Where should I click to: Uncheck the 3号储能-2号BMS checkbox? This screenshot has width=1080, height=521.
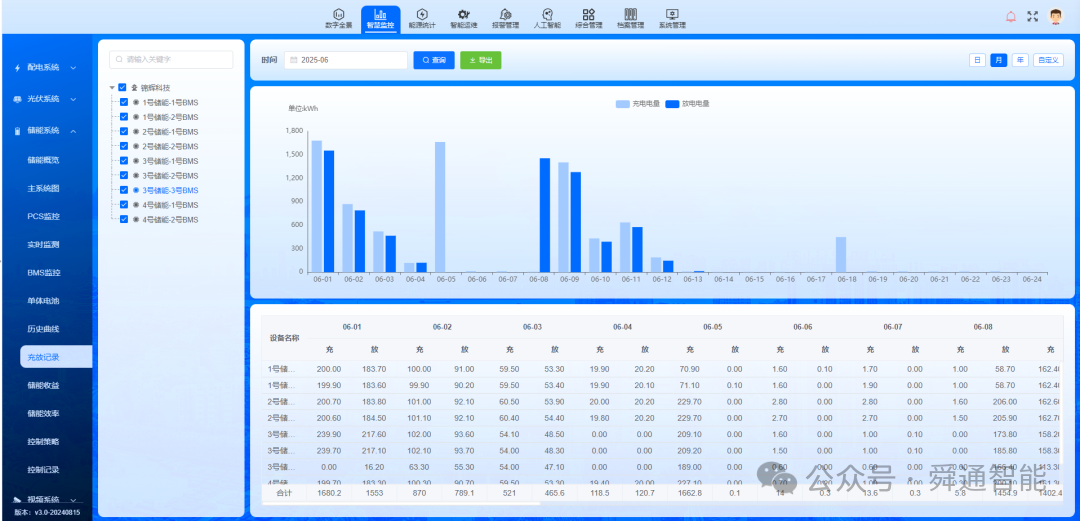[124, 176]
